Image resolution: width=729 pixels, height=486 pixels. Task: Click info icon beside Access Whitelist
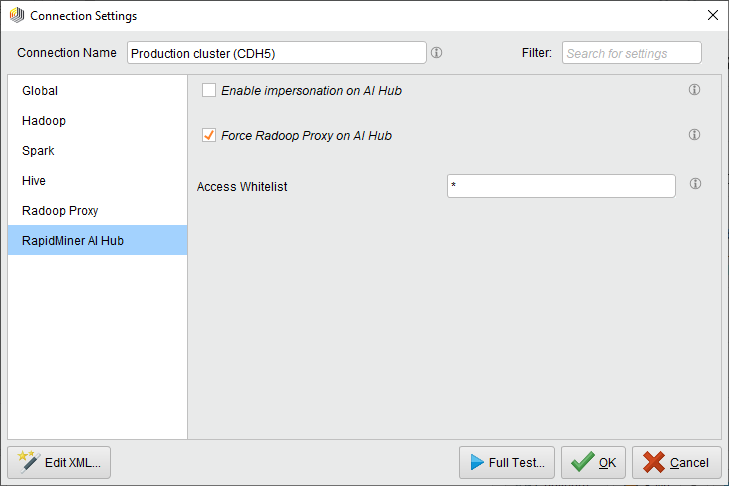695,185
